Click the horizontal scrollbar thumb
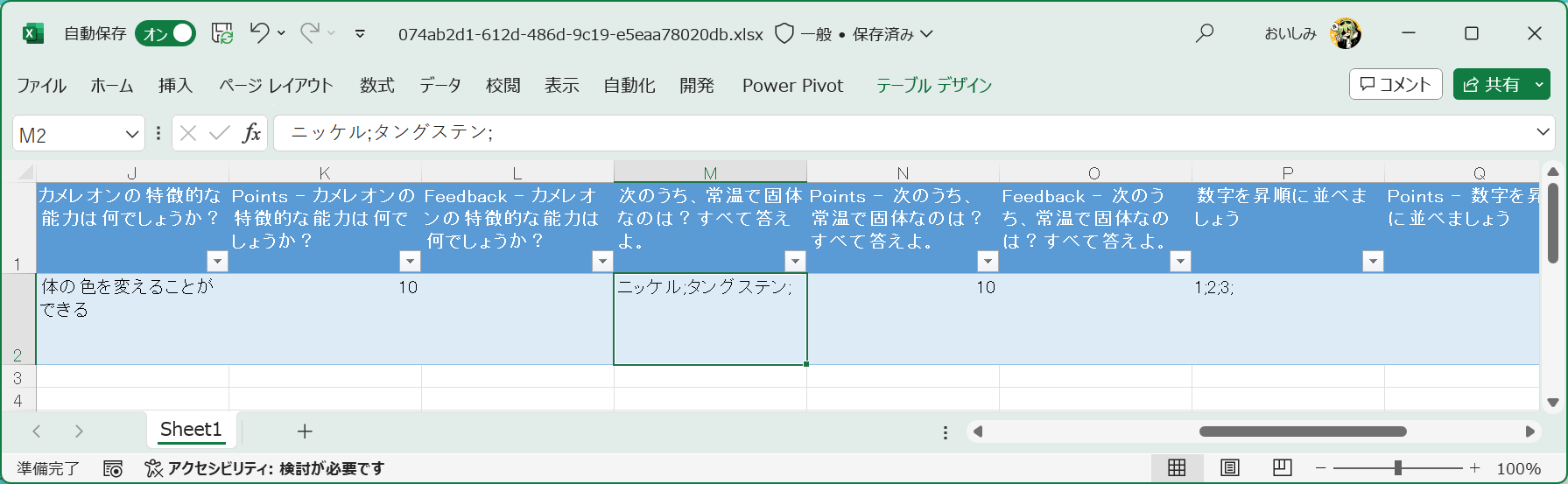The height and width of the screenshot is (484, 1568). (1303, 431)
